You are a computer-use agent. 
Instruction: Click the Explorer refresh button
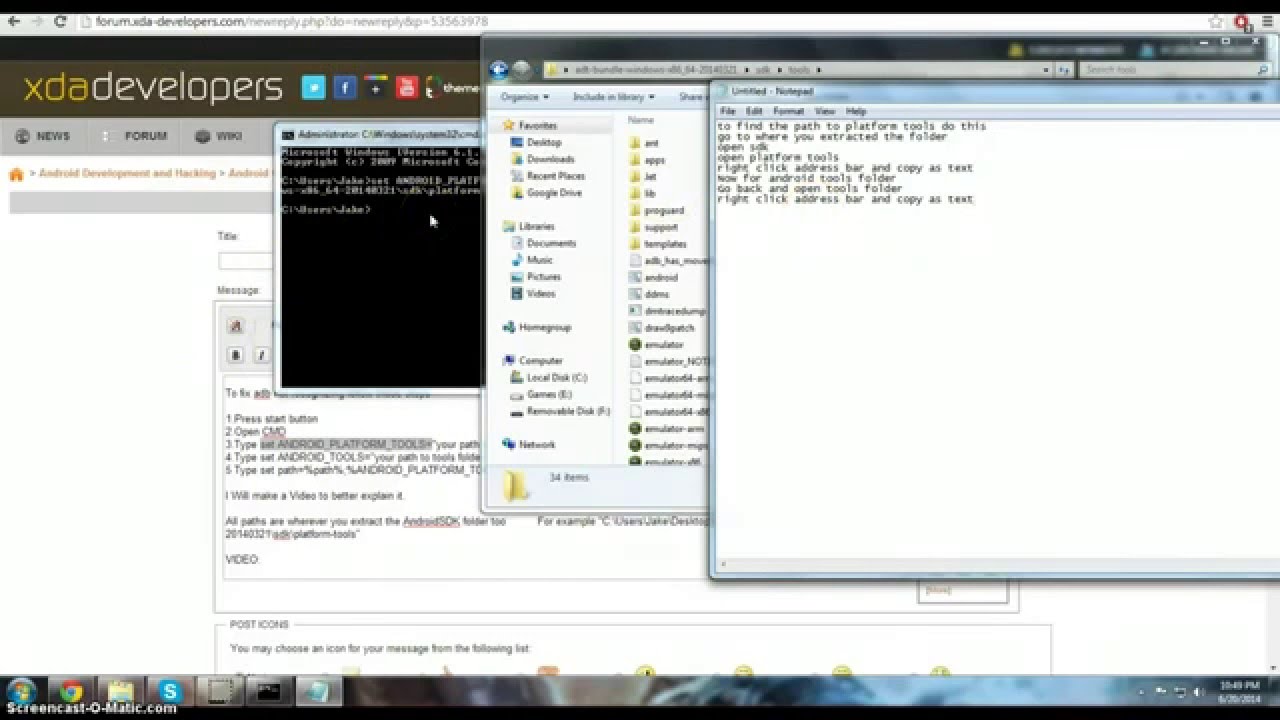[x=1064, y=70]
